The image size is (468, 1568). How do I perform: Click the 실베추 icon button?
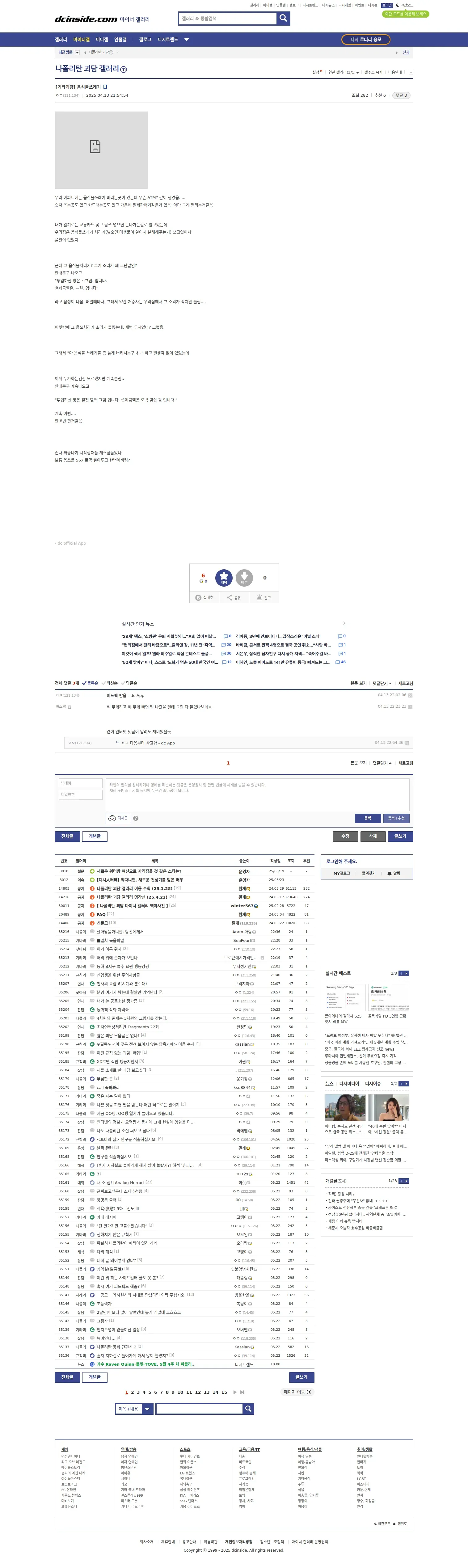tap(204, 597)
